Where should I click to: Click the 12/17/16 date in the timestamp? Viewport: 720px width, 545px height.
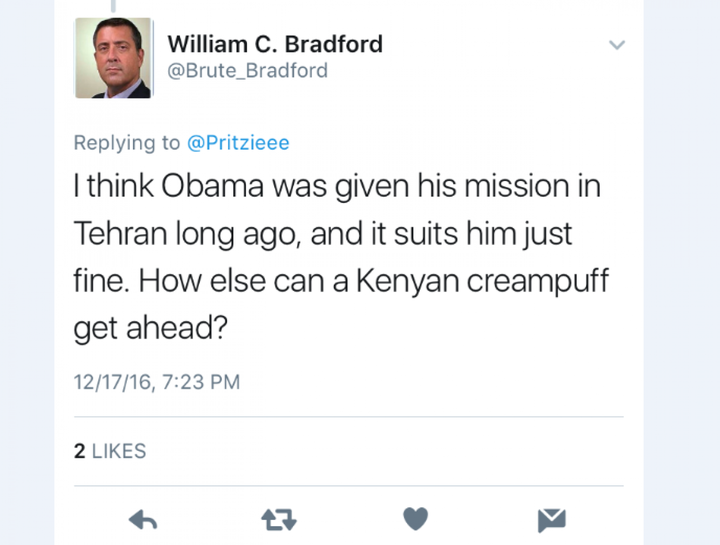(x=111, y=382)
